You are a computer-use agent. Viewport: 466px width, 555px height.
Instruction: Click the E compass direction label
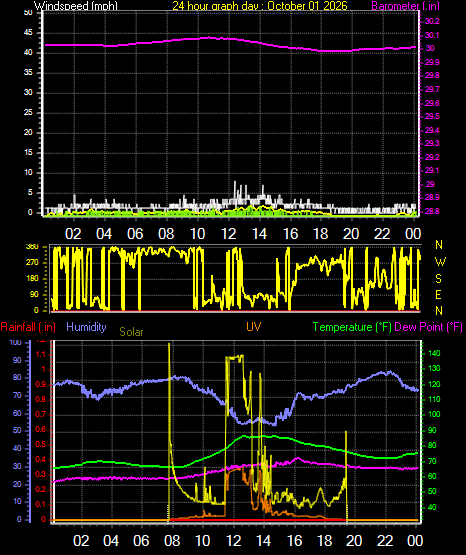pyautogui.click(x=438, y=294)
